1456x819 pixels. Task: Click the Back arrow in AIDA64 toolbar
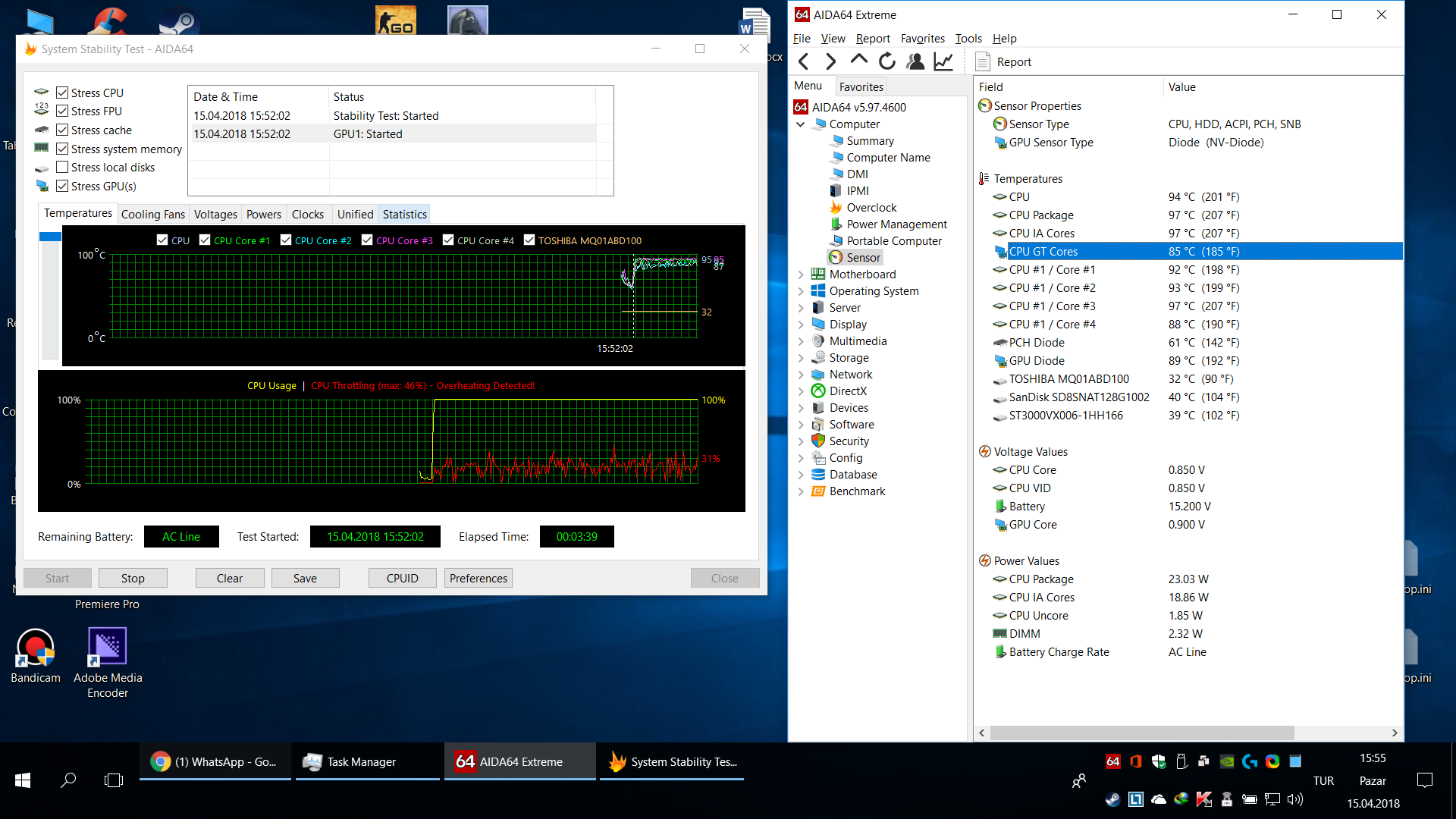(804, 61)
